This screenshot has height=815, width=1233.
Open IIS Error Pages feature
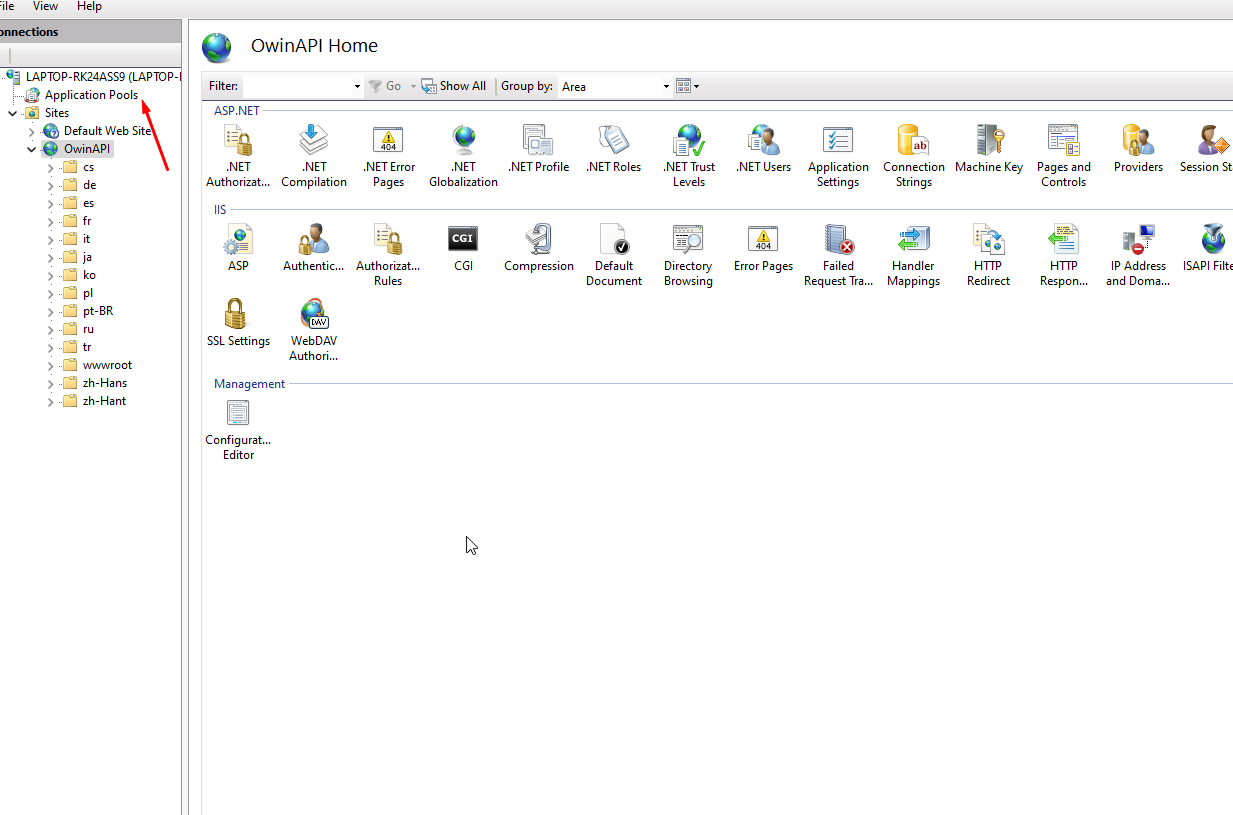(763, 248)
